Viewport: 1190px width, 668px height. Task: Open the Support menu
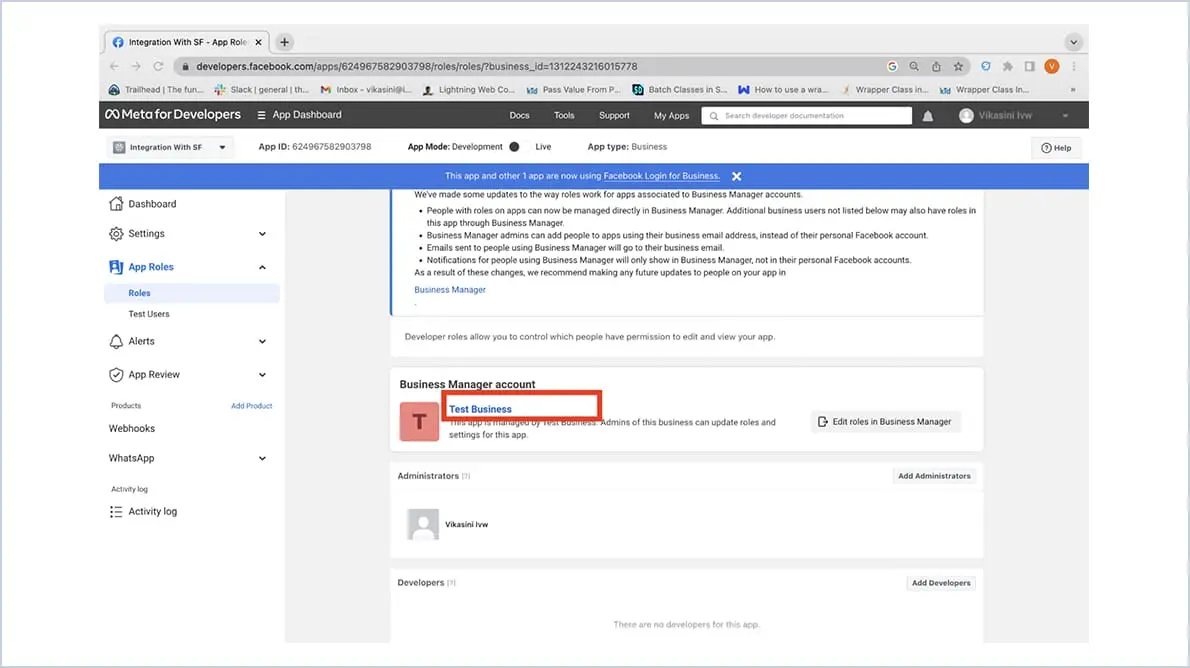click(x=614, y=115)
